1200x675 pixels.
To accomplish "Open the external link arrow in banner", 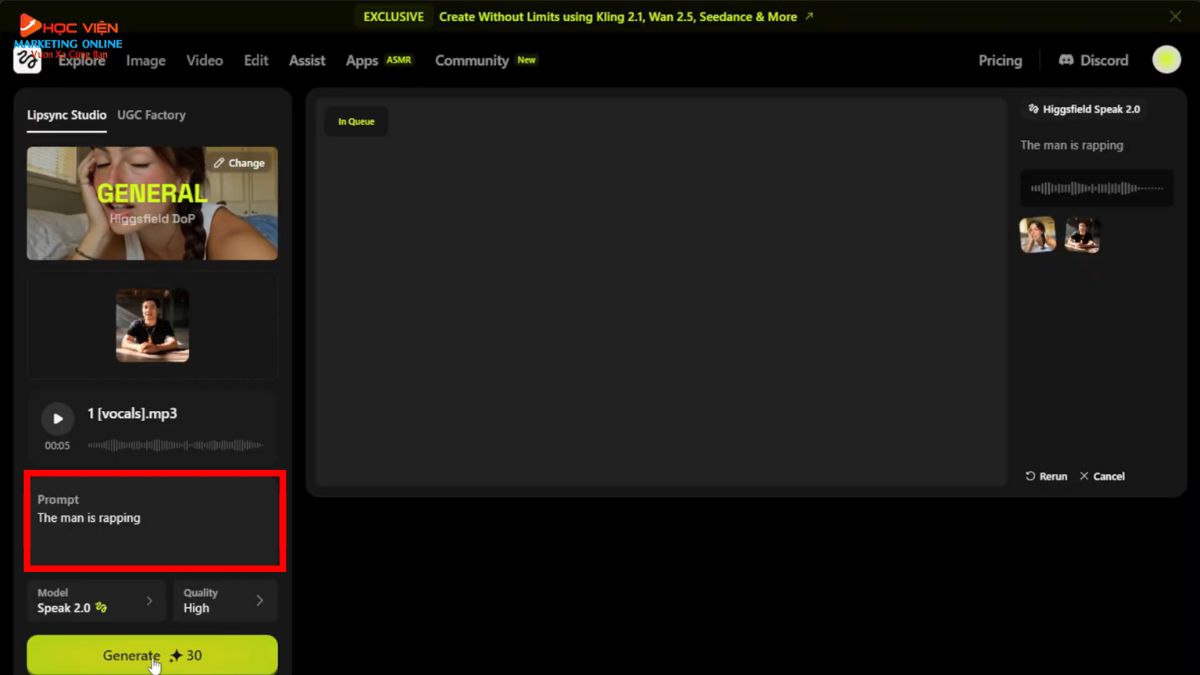I will (x=809, y=16).
